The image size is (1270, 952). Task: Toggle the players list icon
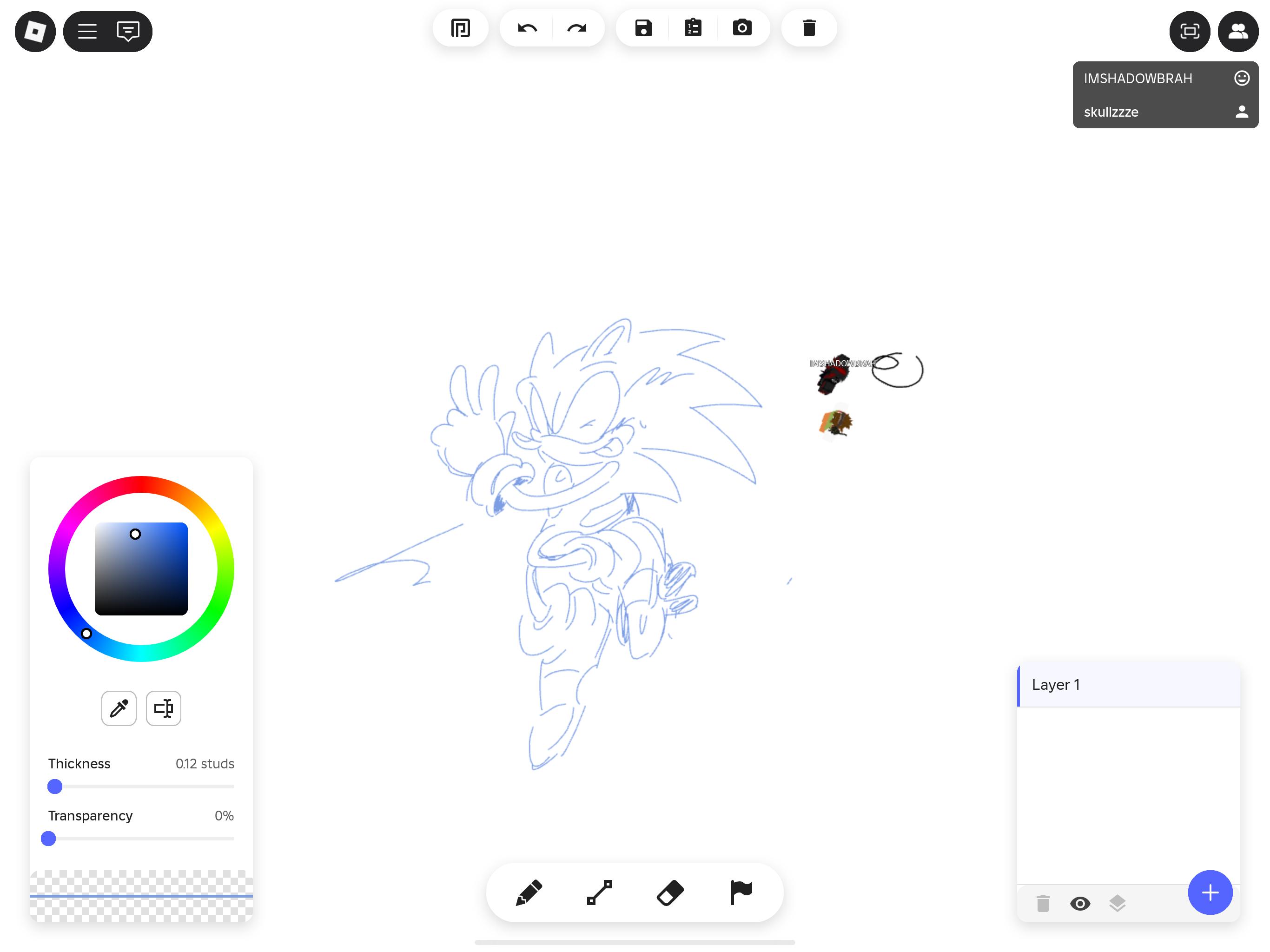pos(1238,32)
